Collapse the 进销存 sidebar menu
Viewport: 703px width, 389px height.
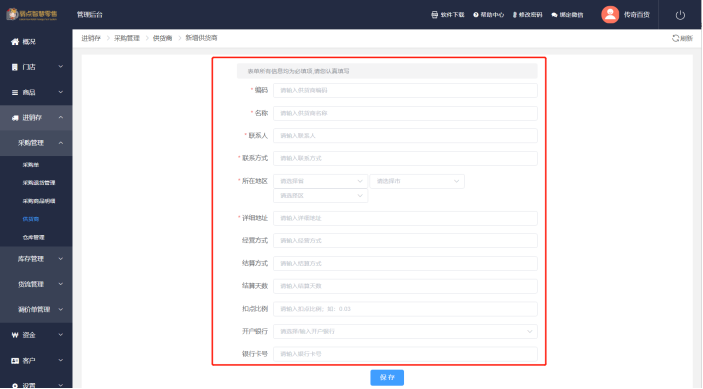(36, 118)
